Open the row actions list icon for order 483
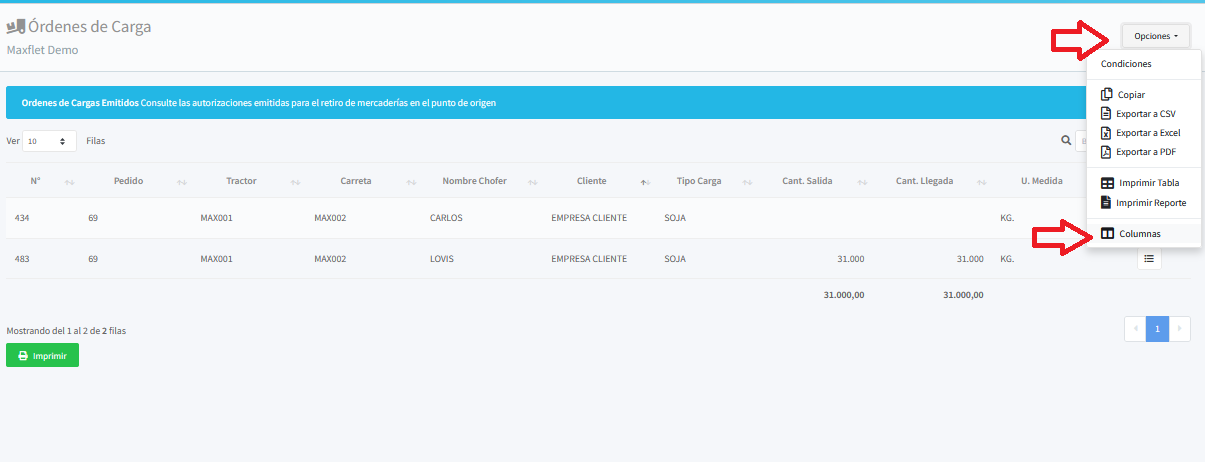The width and height of the screenshot is (1205, 462). coord(1149,259)
